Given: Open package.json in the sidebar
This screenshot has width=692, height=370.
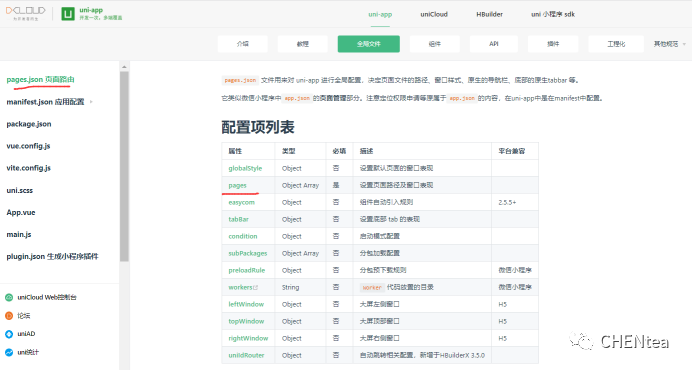Looking at the screenshot, I should point(29,124).
